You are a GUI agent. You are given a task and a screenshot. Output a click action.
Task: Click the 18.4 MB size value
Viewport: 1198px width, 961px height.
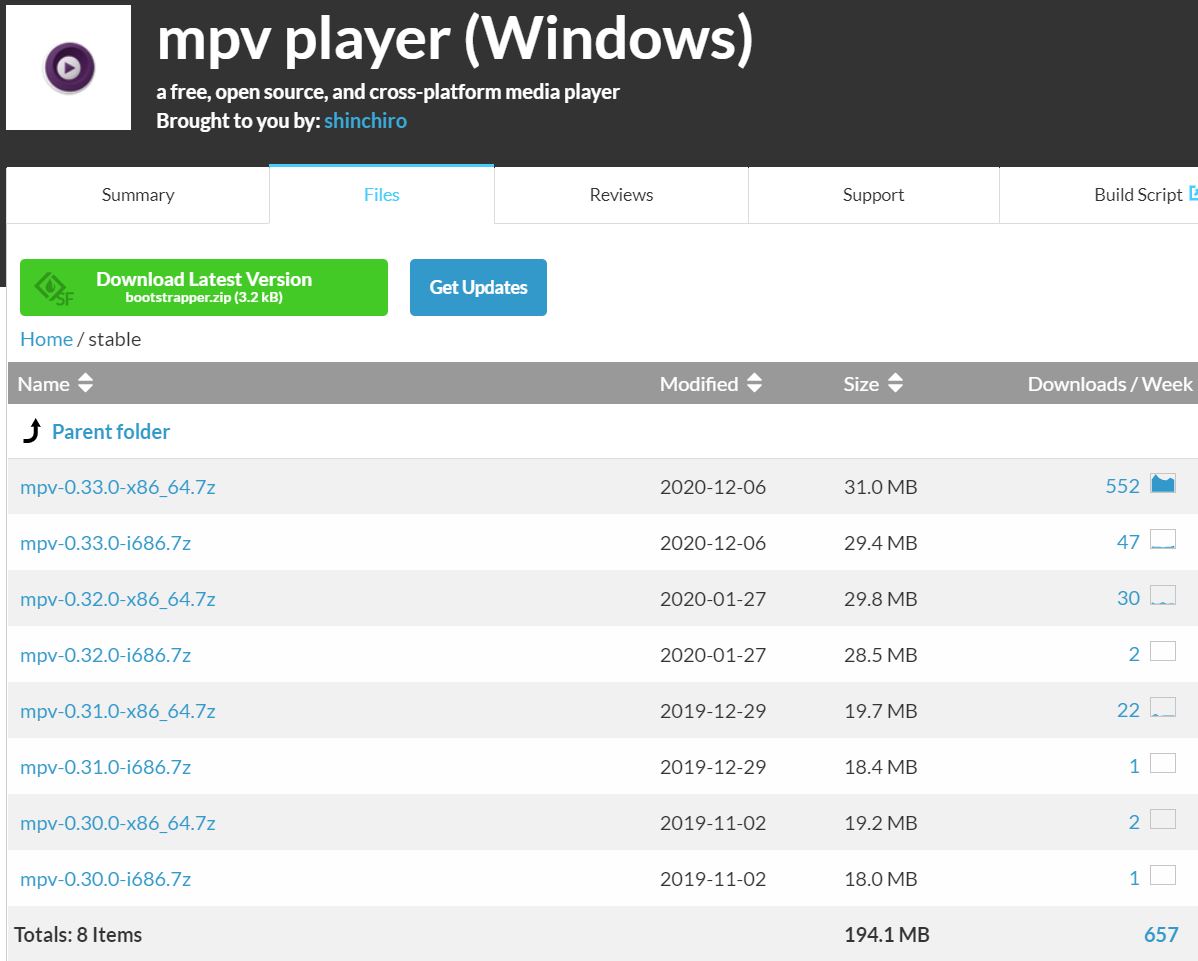click(880, 767)
